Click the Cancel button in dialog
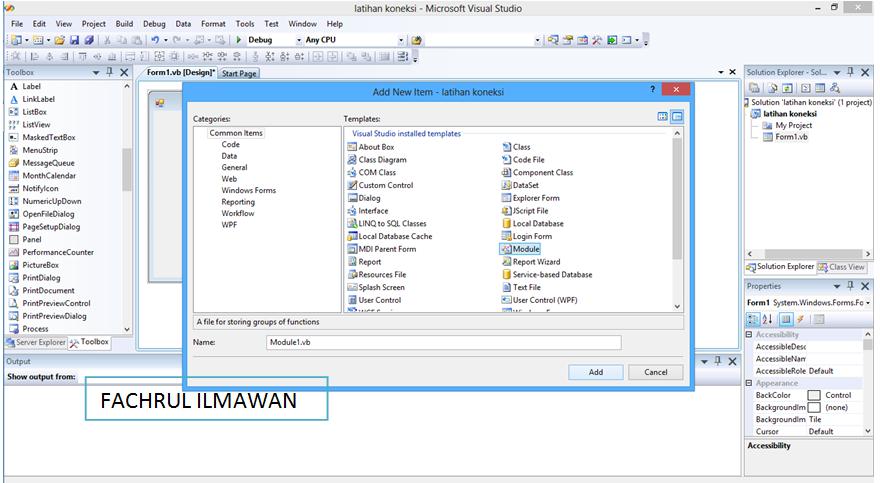Viewport: 880px width, 483px height. (x=656, y=372)
